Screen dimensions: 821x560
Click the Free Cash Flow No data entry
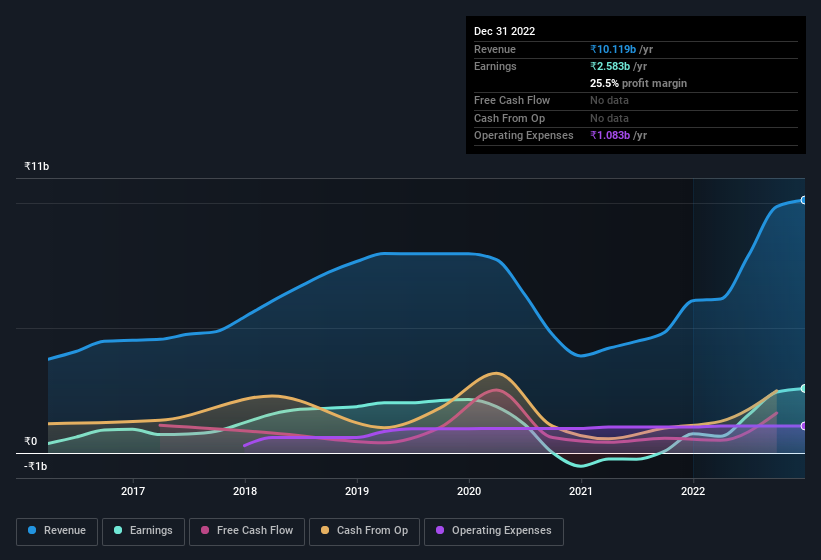pos(609,100)
